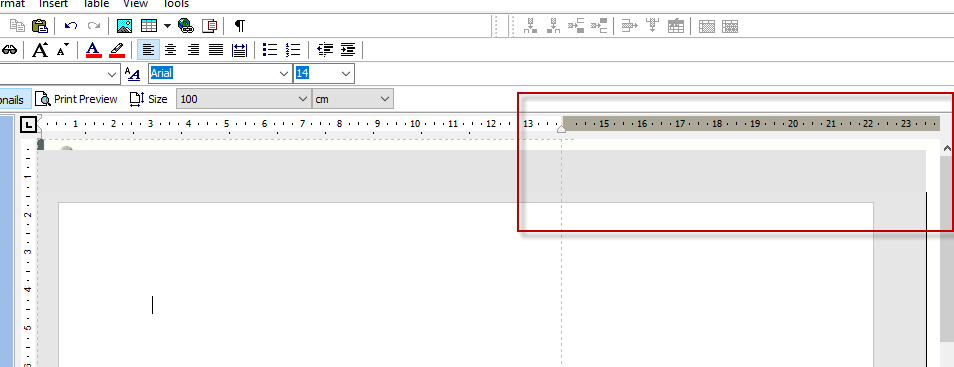Insert an image with picture icon

(x=124, y=26)
